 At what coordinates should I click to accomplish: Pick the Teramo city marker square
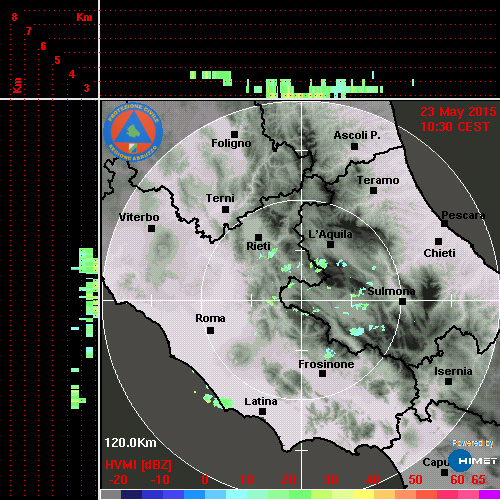click(374, 191)
